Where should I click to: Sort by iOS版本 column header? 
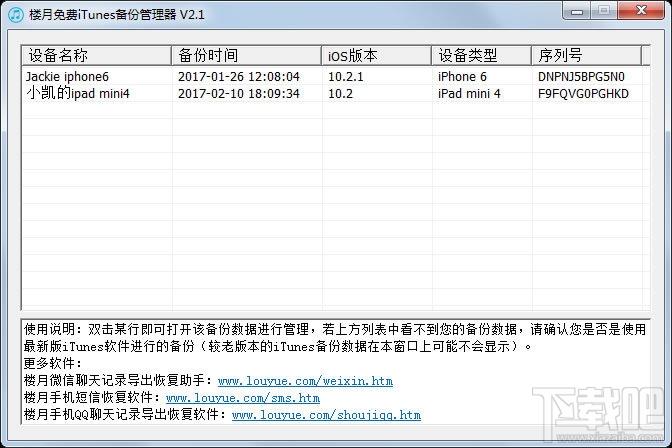pos(376,55)
